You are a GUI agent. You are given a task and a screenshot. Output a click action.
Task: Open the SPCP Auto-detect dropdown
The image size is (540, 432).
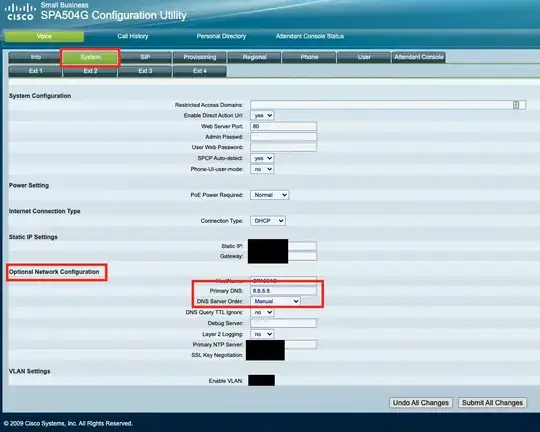point(262,158)
